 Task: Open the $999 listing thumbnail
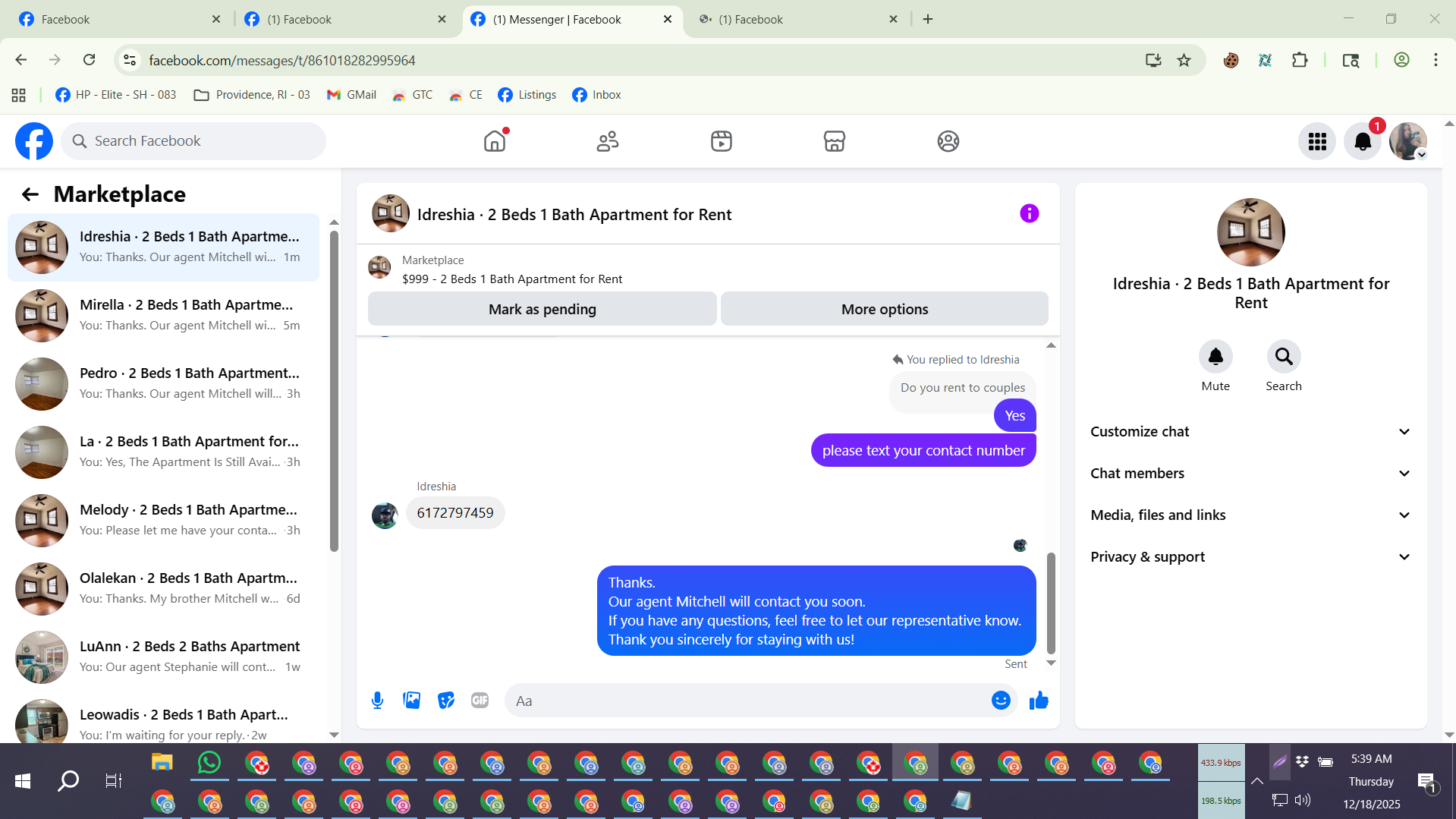(379, 267)
